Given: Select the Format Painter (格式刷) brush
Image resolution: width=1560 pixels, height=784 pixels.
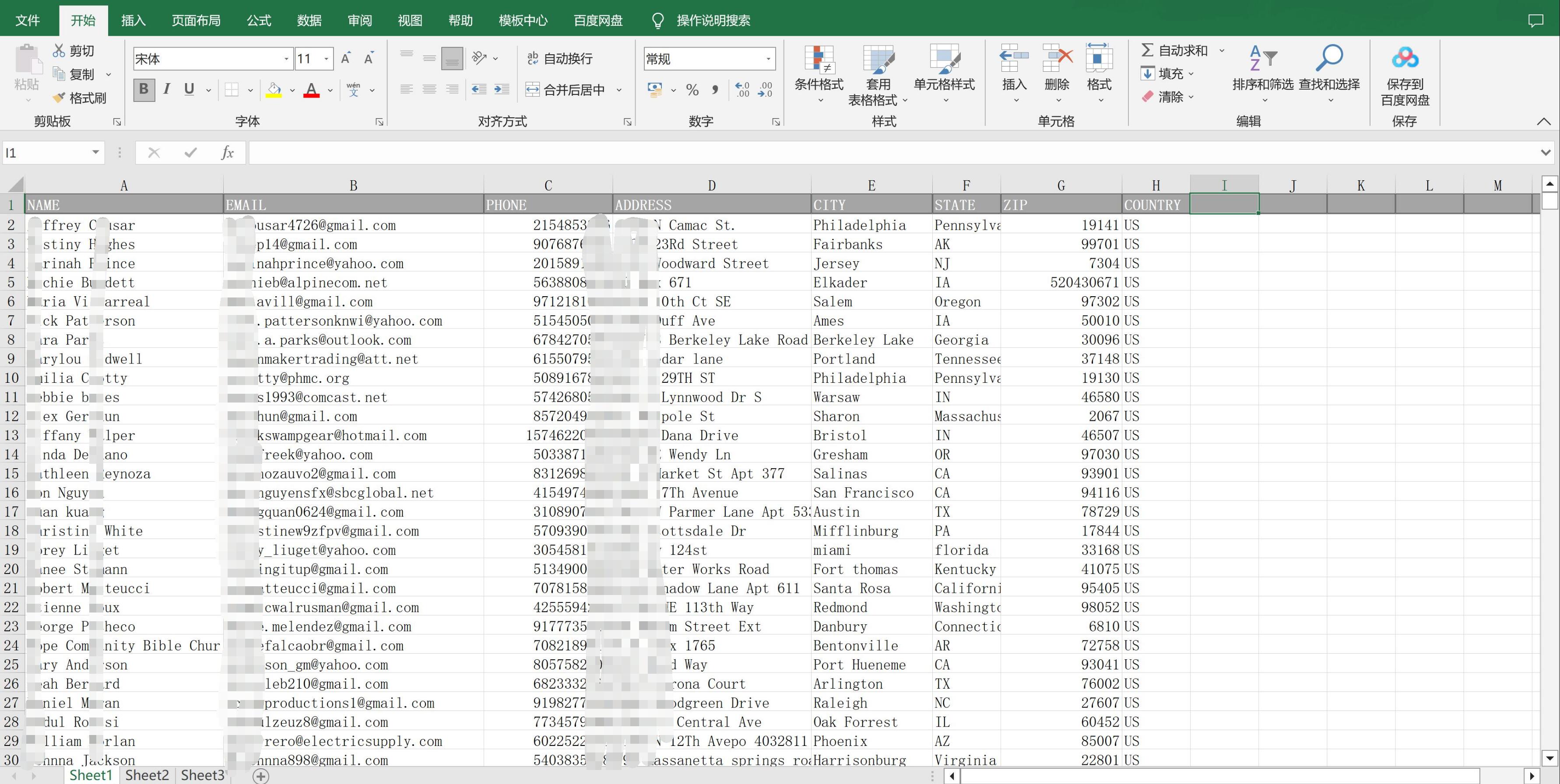Looking at the screenshot, I should coord(59,98).
